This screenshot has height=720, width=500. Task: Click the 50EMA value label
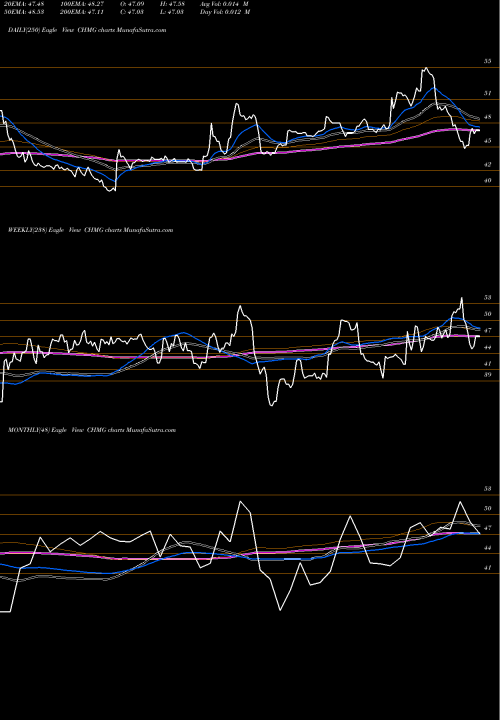(23, 12)
